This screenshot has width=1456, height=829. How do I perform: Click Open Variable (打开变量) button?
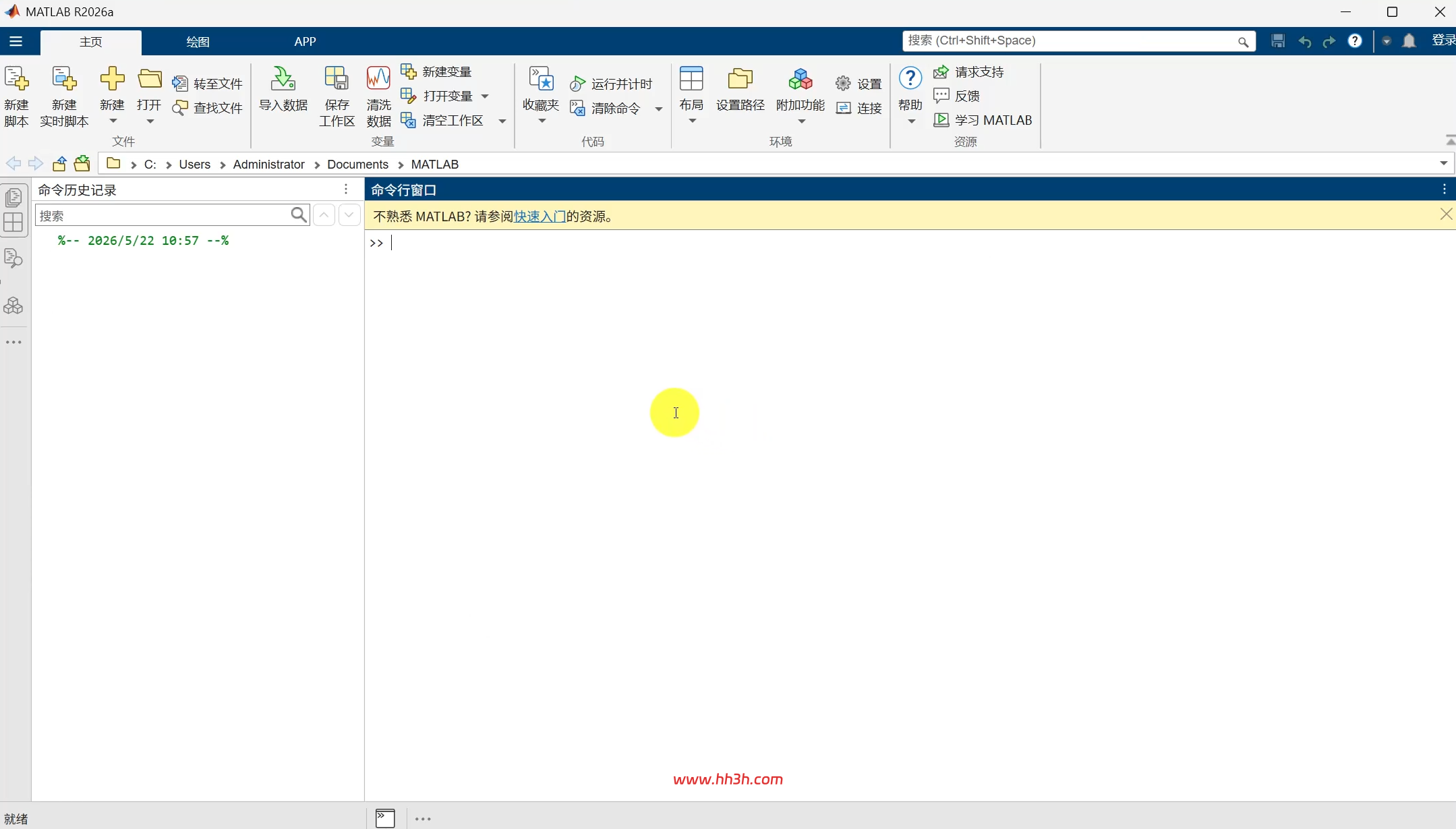pos(437,96)
